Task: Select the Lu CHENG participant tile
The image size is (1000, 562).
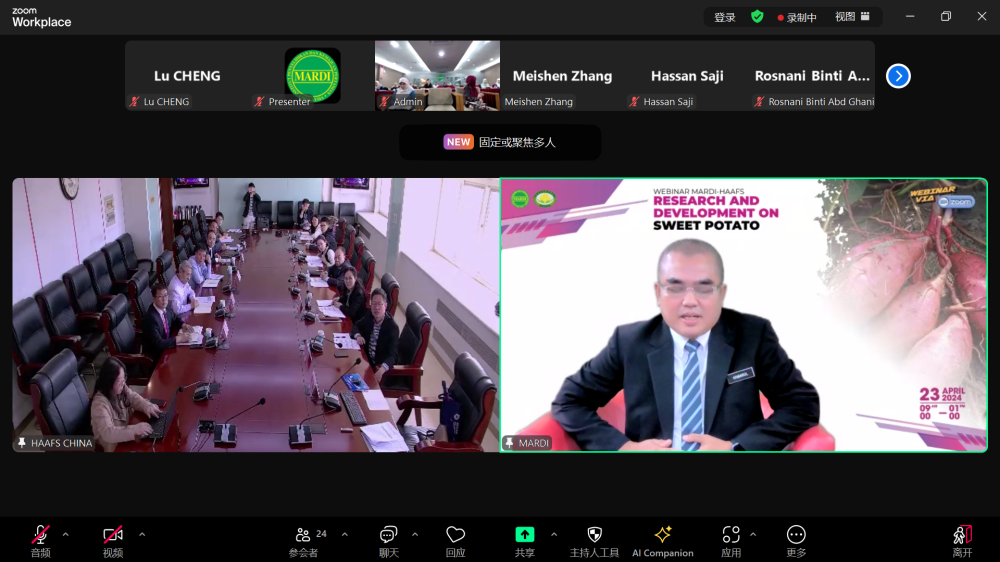Action: point(188,76)
